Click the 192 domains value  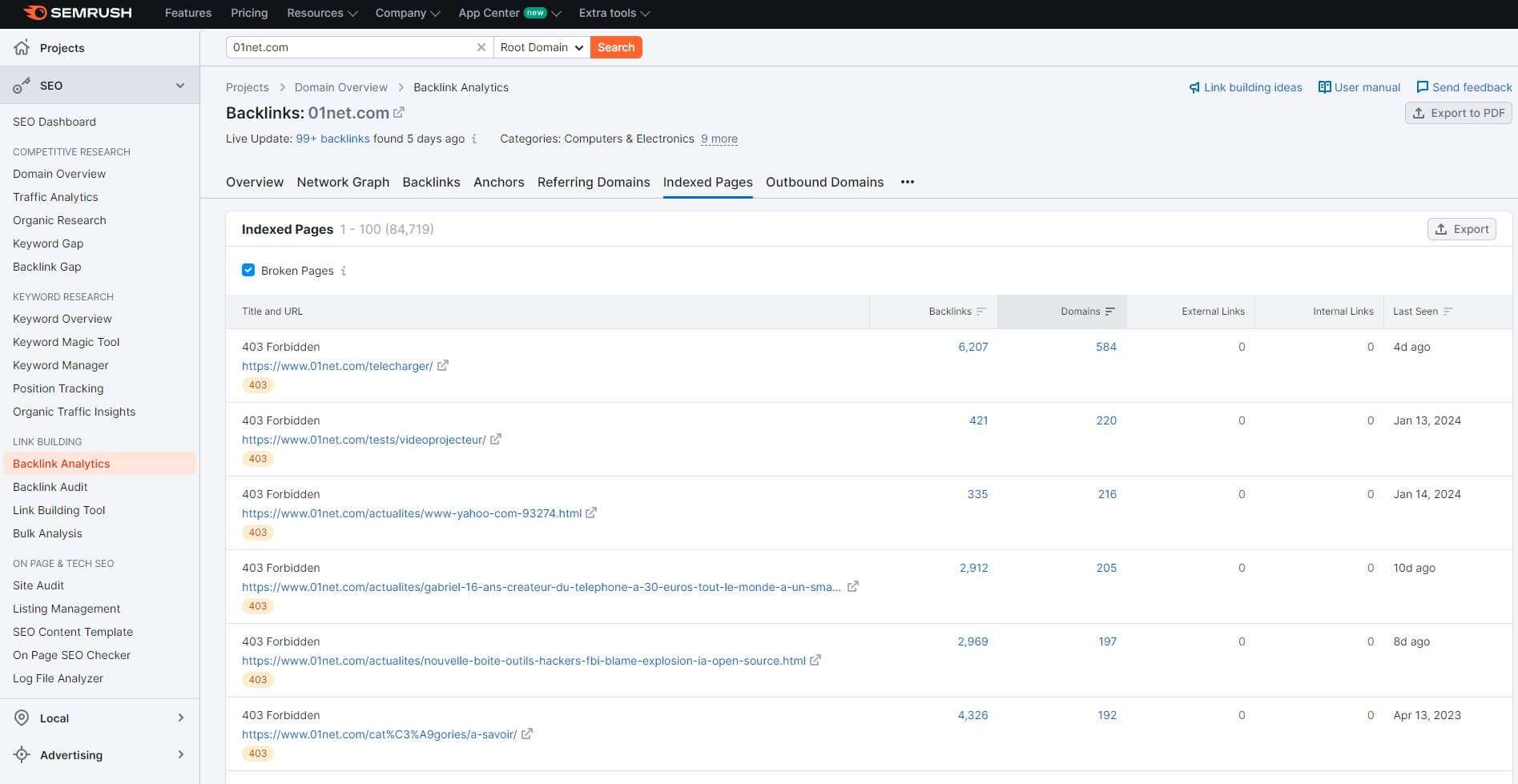point(1107,715)
